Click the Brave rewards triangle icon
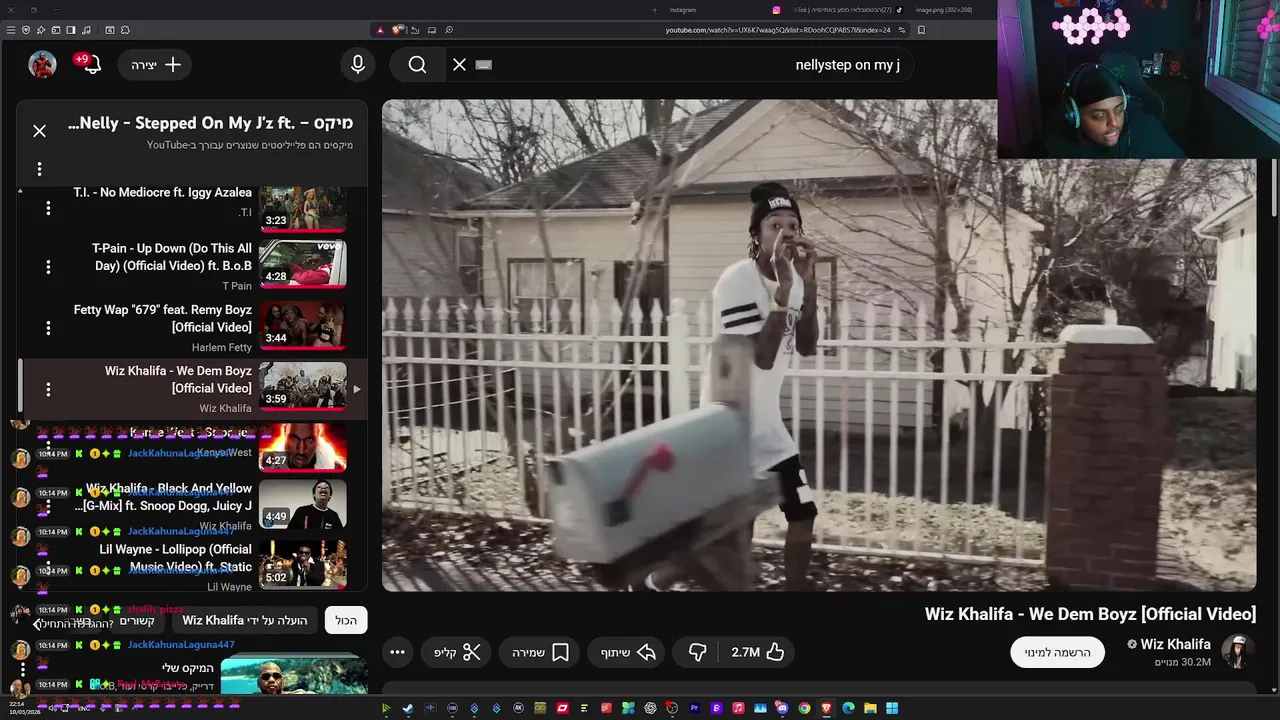Screen dimensions: 1280x720 [x=380, y=30]
